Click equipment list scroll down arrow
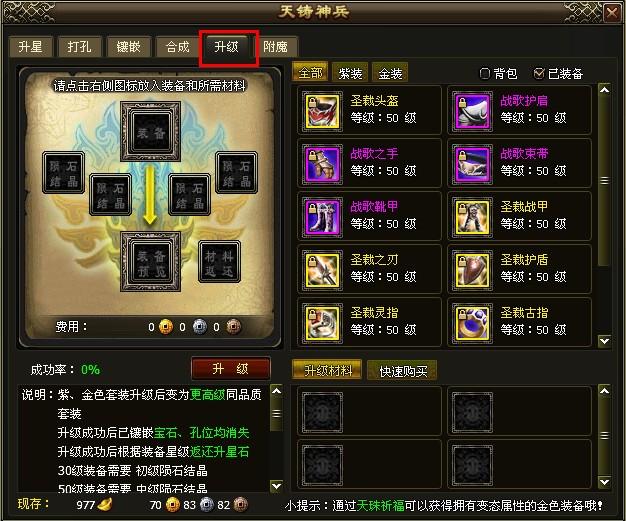 coord(604,341)
